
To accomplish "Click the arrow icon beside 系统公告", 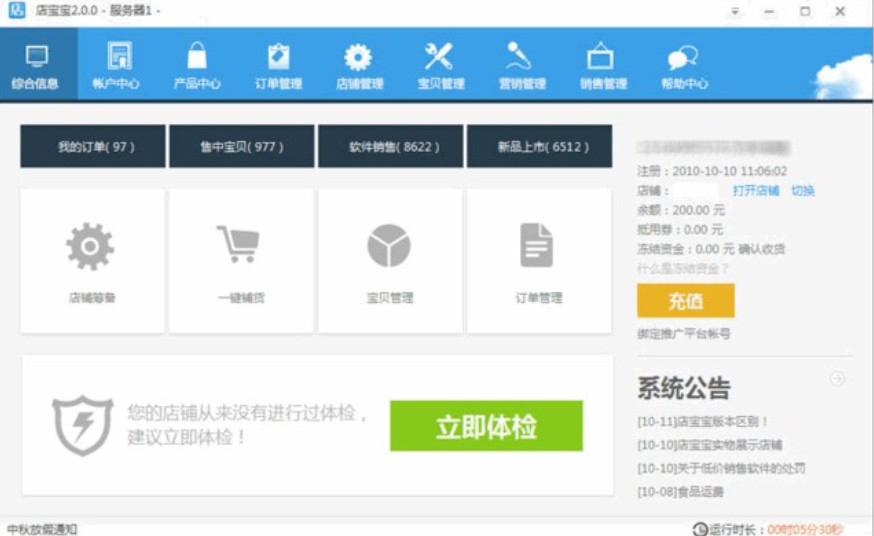I will point(837,379).
